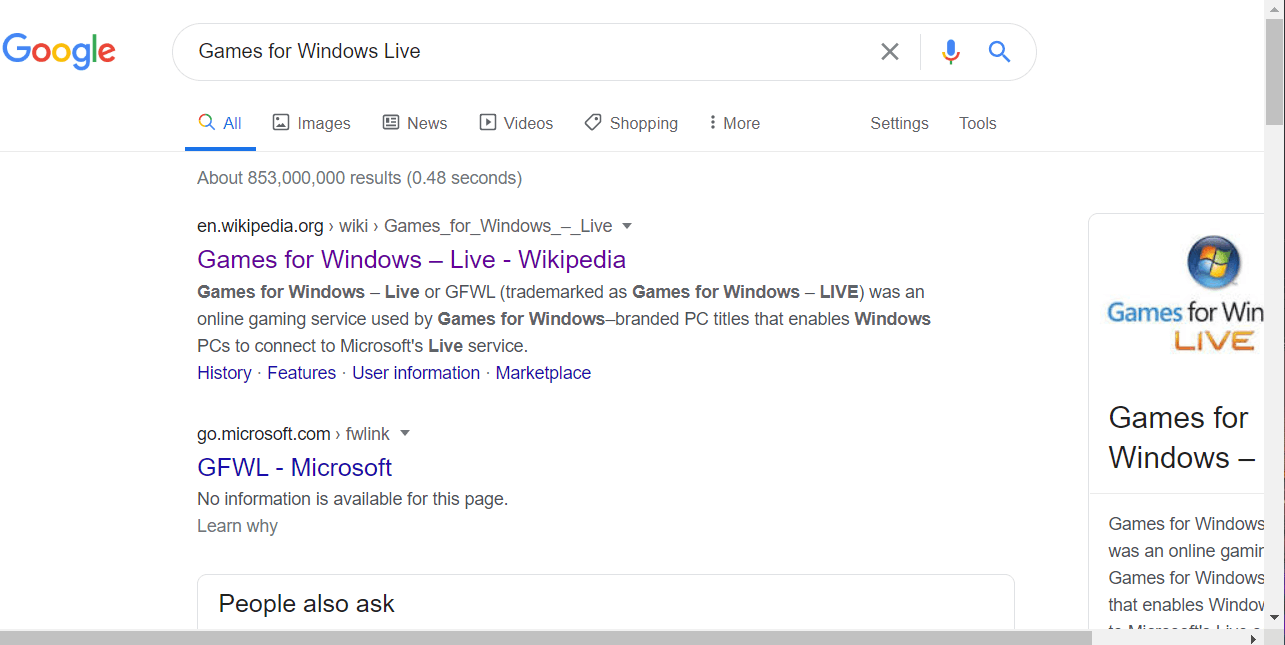Select the All results tab
1285x645 pixels.
coord(220,123)
